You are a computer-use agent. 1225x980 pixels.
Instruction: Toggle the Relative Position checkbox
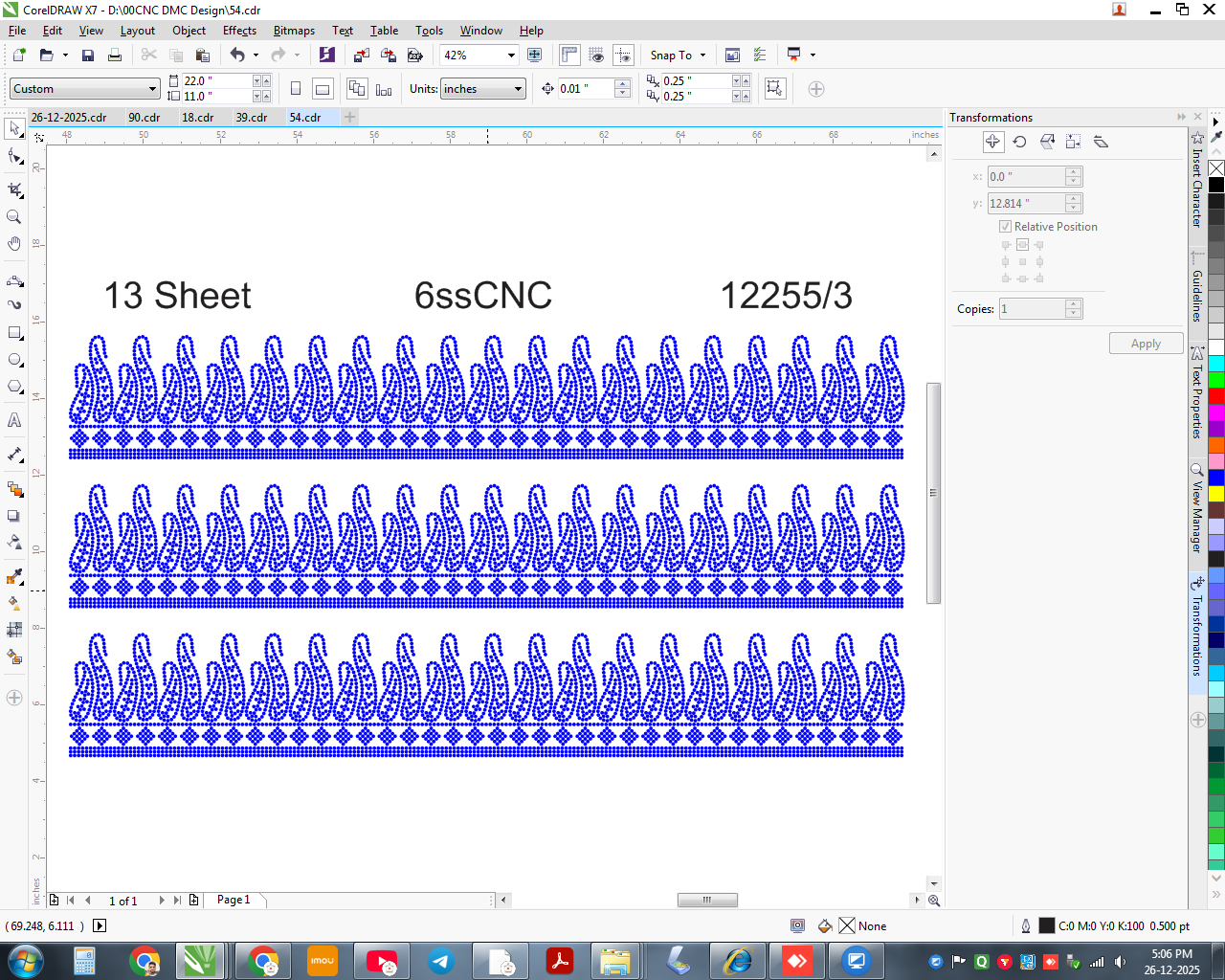click(x=1005, y=227)
